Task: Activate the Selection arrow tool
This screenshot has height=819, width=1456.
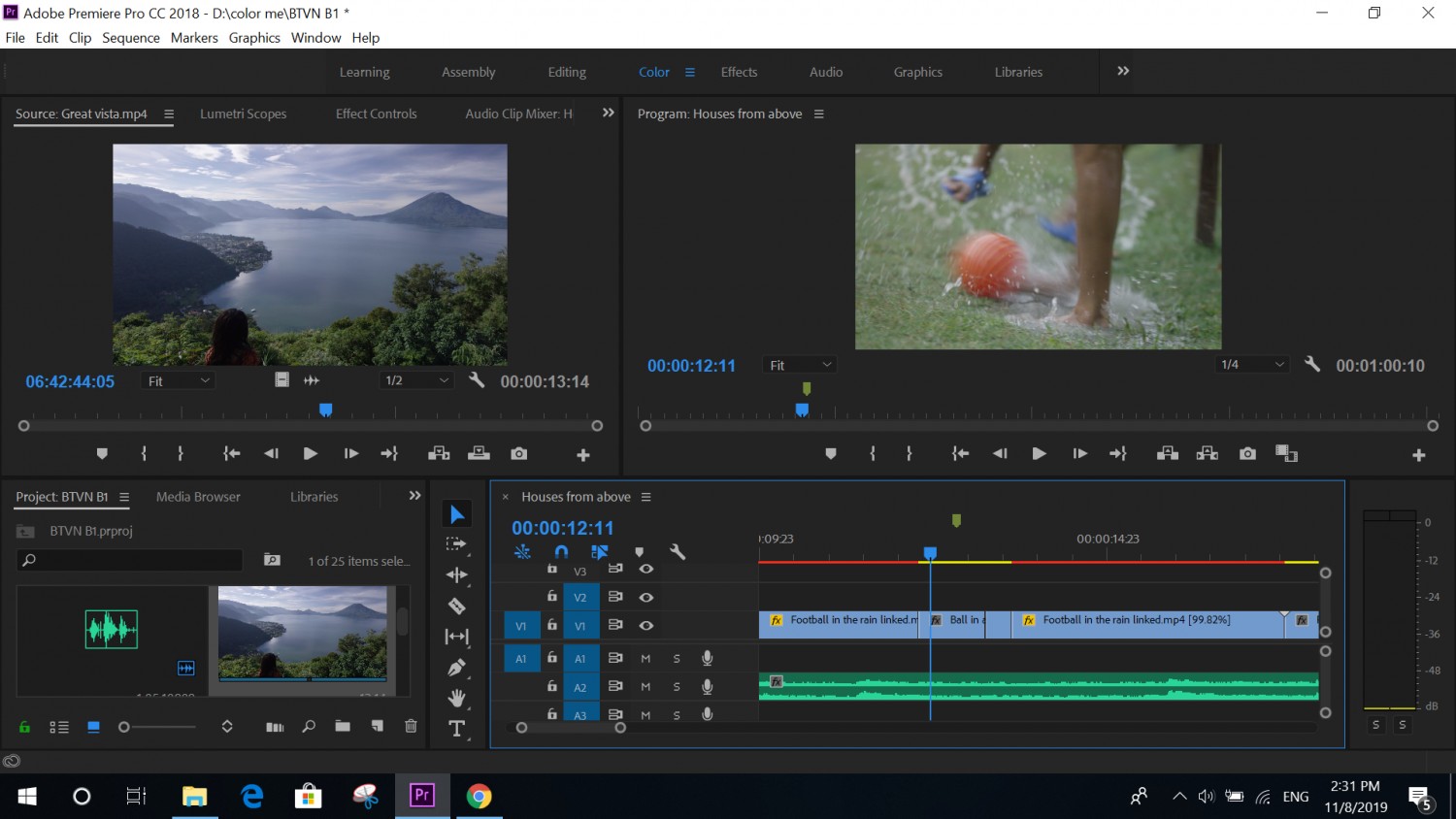Action: (x=457, y=514)
